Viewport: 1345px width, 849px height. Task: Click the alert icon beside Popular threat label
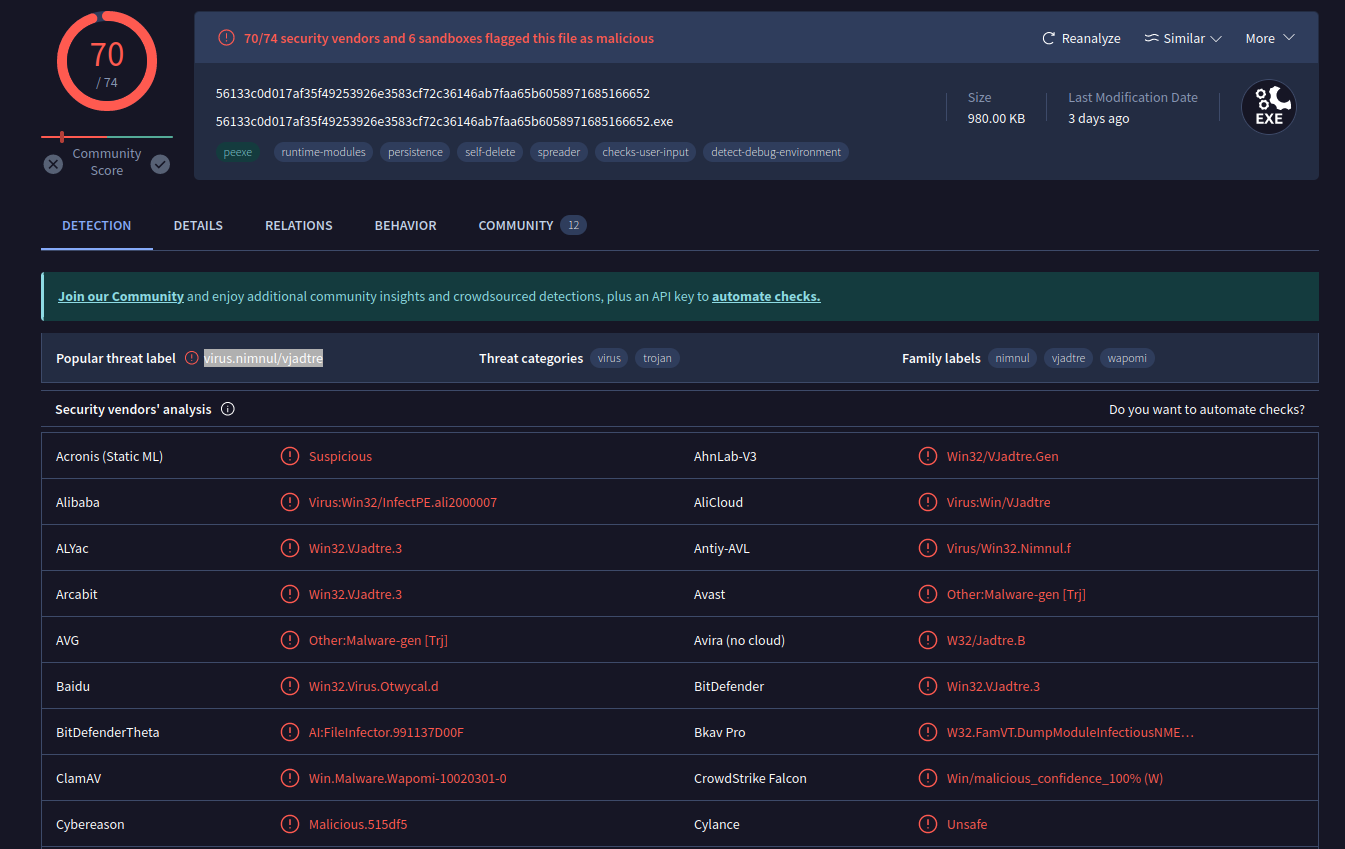192,358
